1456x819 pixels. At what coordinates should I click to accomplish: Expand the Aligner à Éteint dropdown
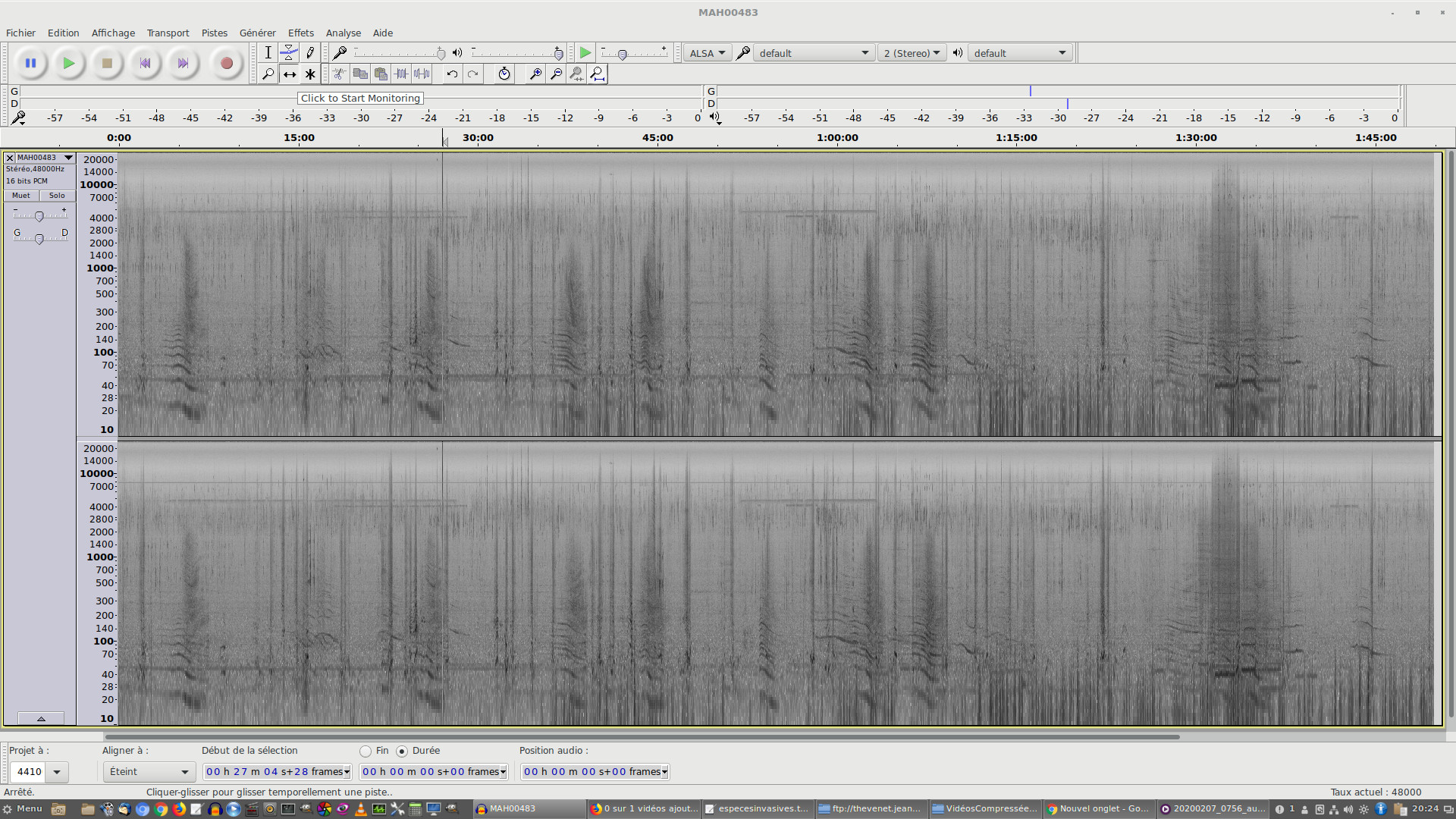tap(149, 772)
